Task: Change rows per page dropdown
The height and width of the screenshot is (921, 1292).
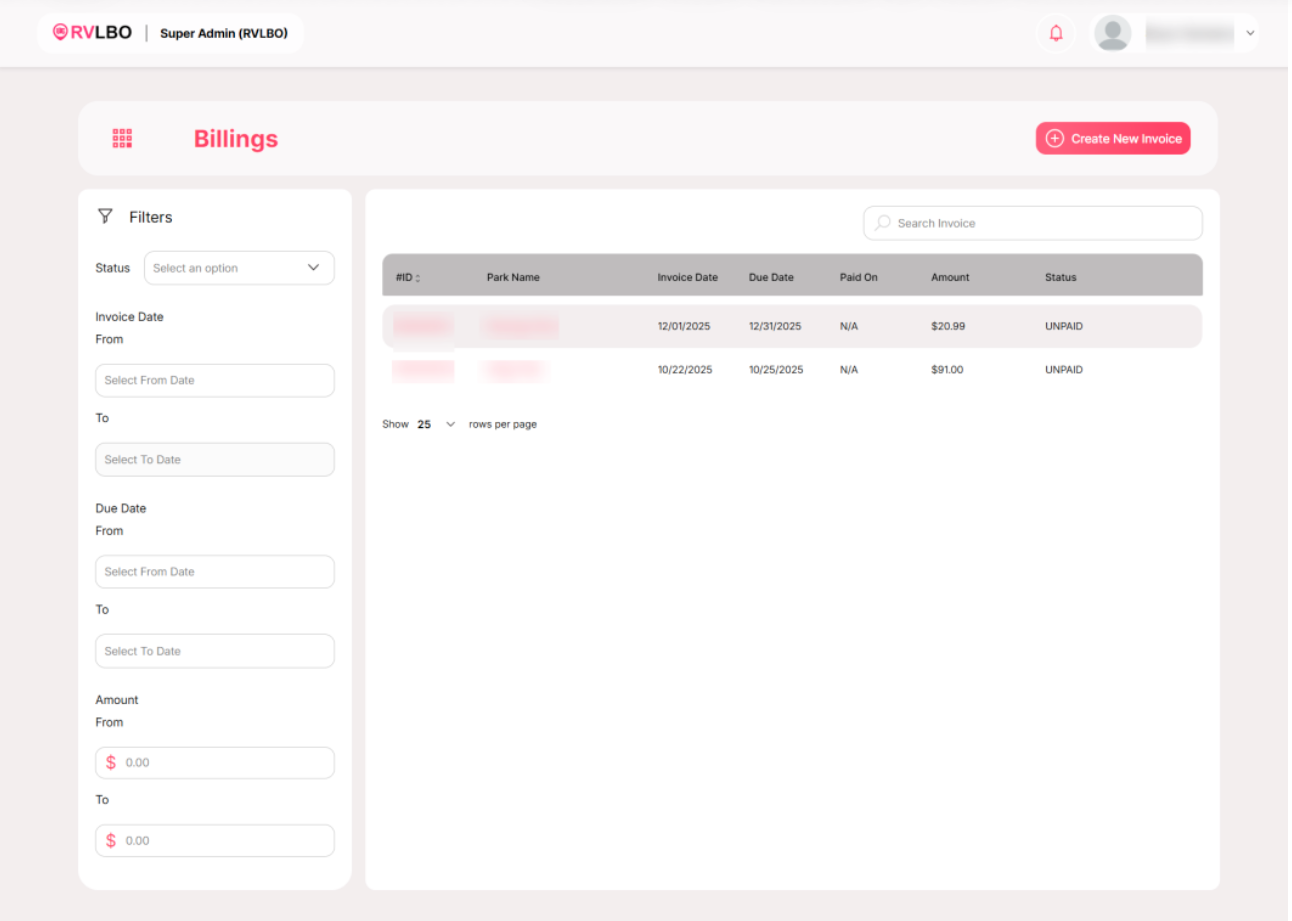Action: coord(436,424)
